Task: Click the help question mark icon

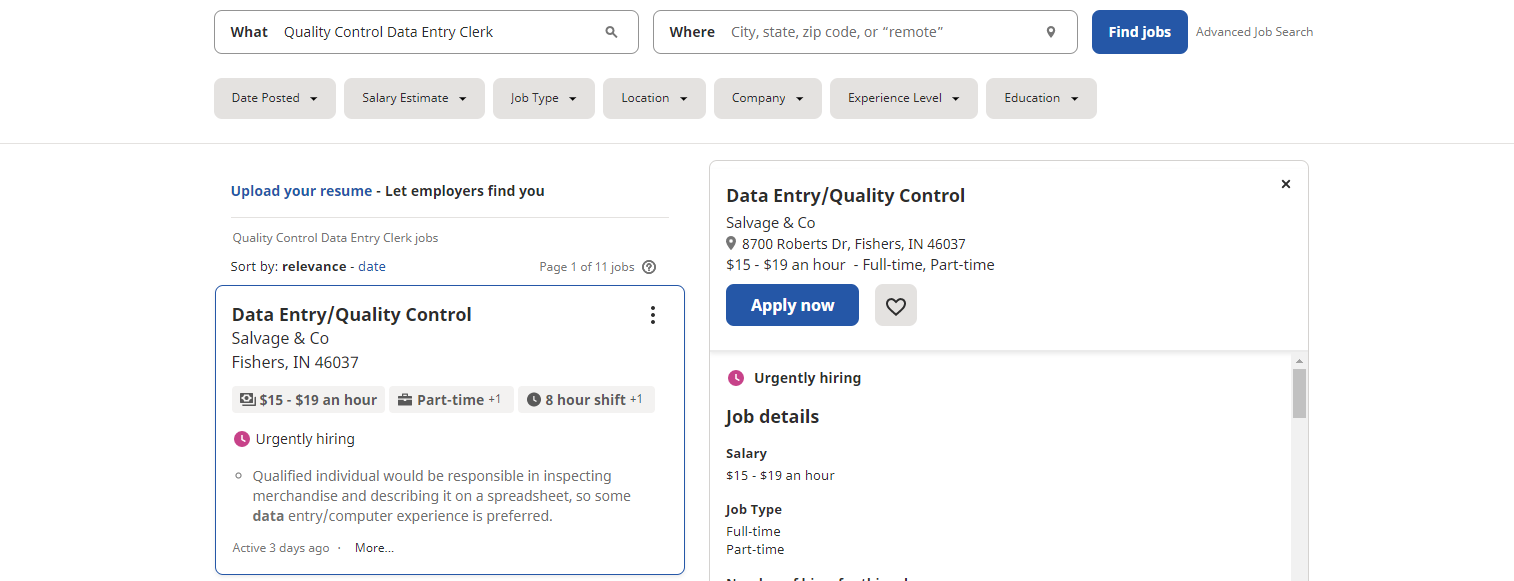Action: click(649, 267)
